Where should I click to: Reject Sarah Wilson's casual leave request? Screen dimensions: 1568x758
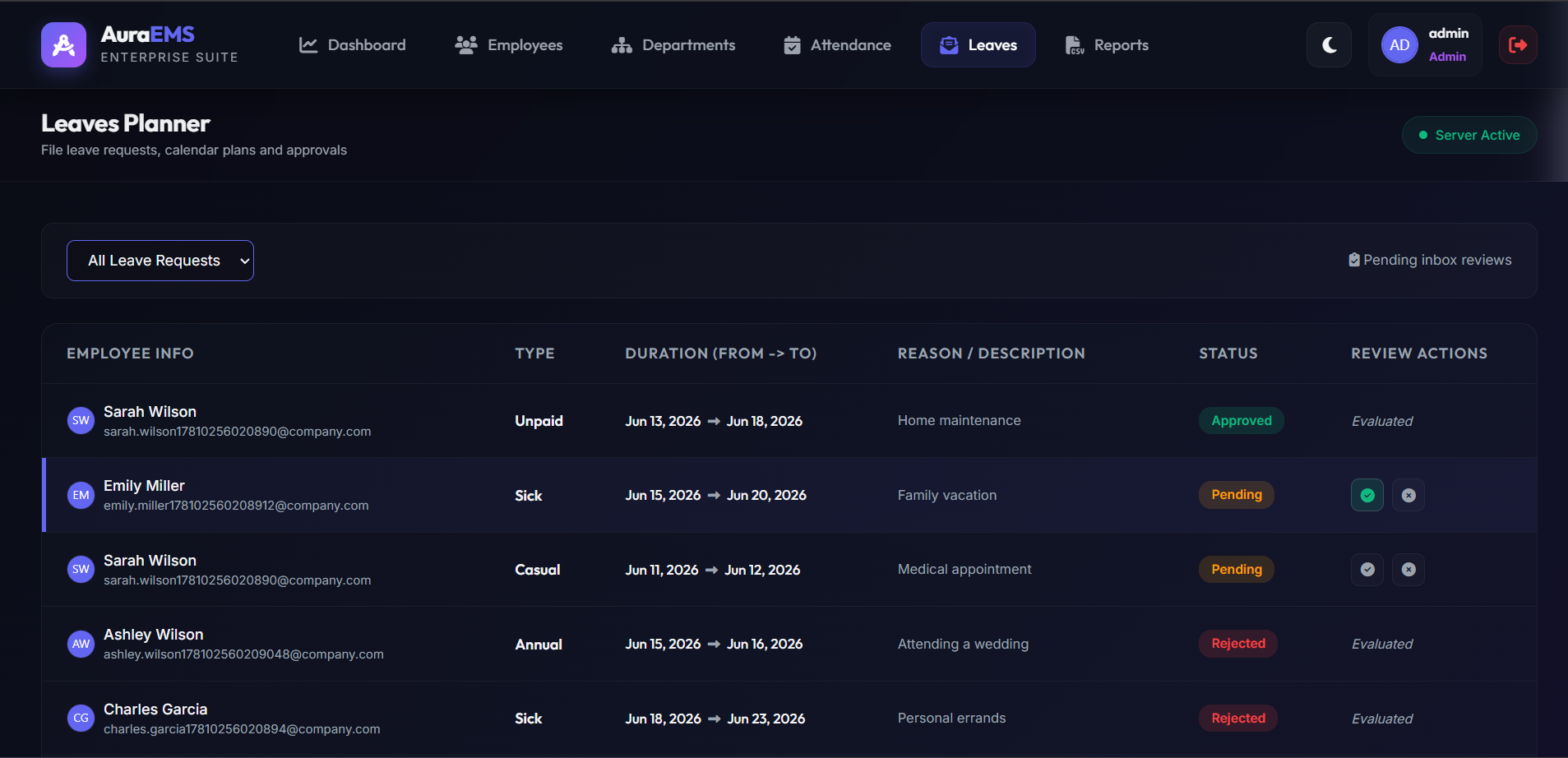(x=1408, y=570)
